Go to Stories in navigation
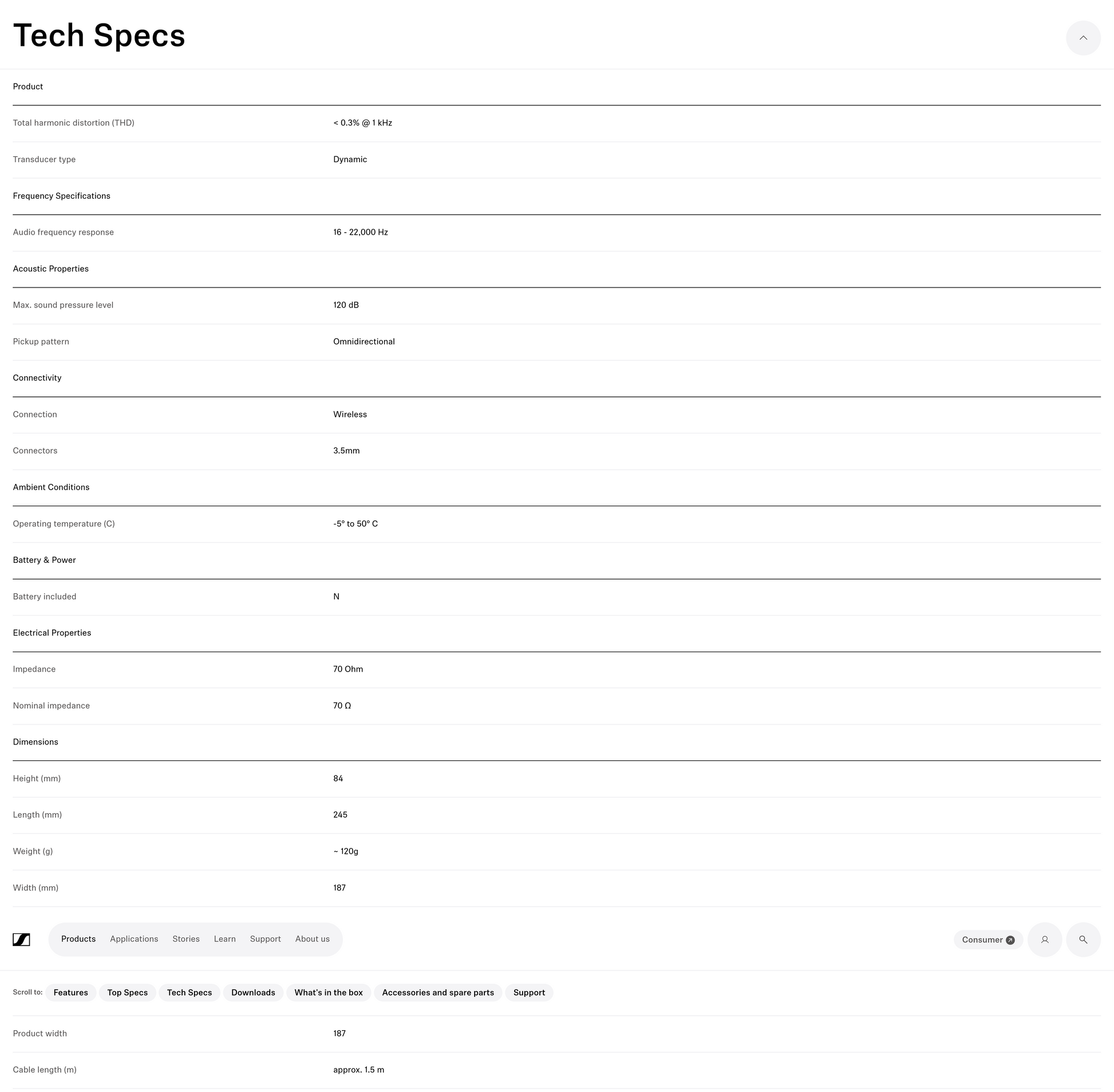 pos(186,939)
